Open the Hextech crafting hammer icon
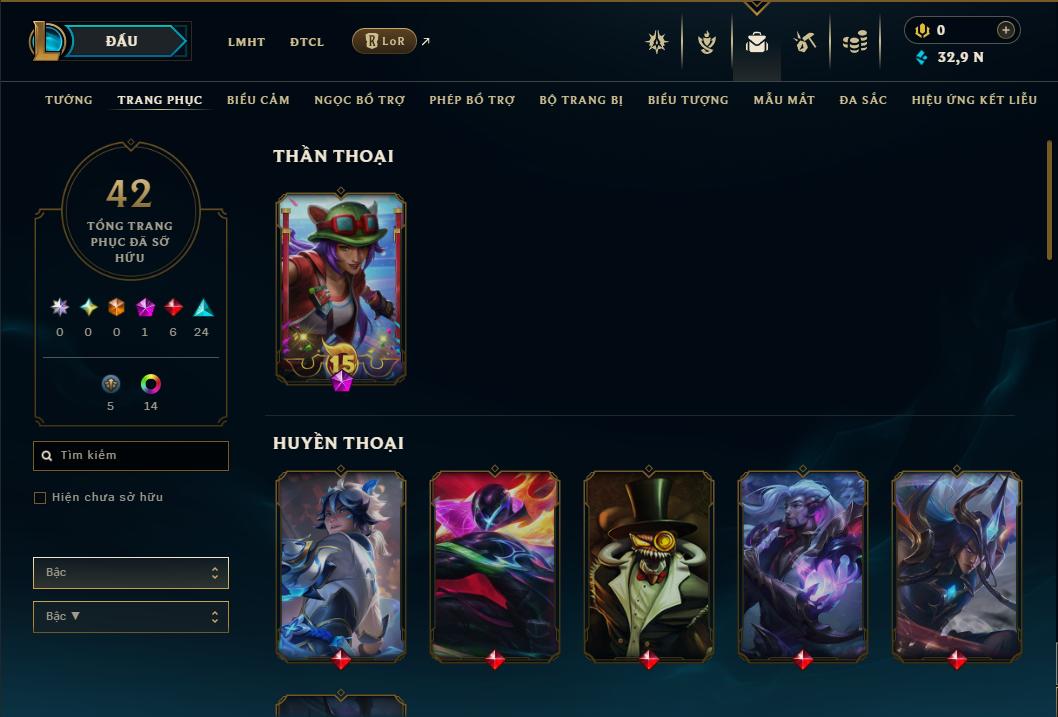Image resolution: width=1058 pixels, height=717 pixels. (x=805, y=42)
